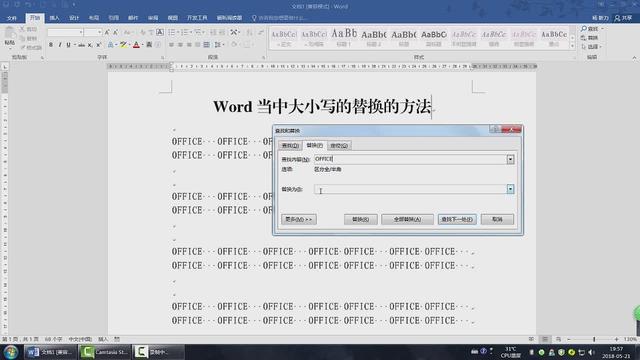Image resolution: width=640 pixels, height=360 pixels.
Task: Click the Tell me search box
Action: [x=279, y=18]
